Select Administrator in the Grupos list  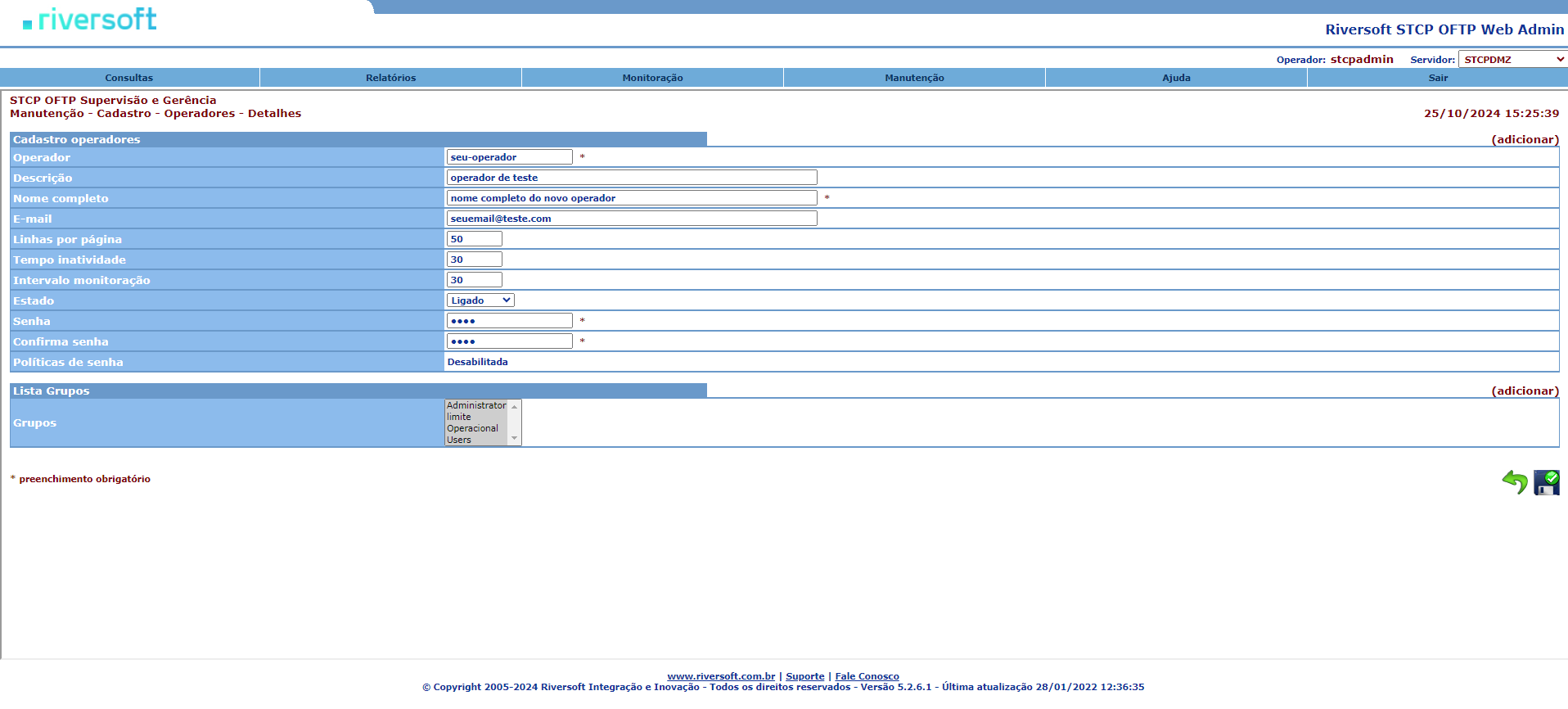point(476,405)
